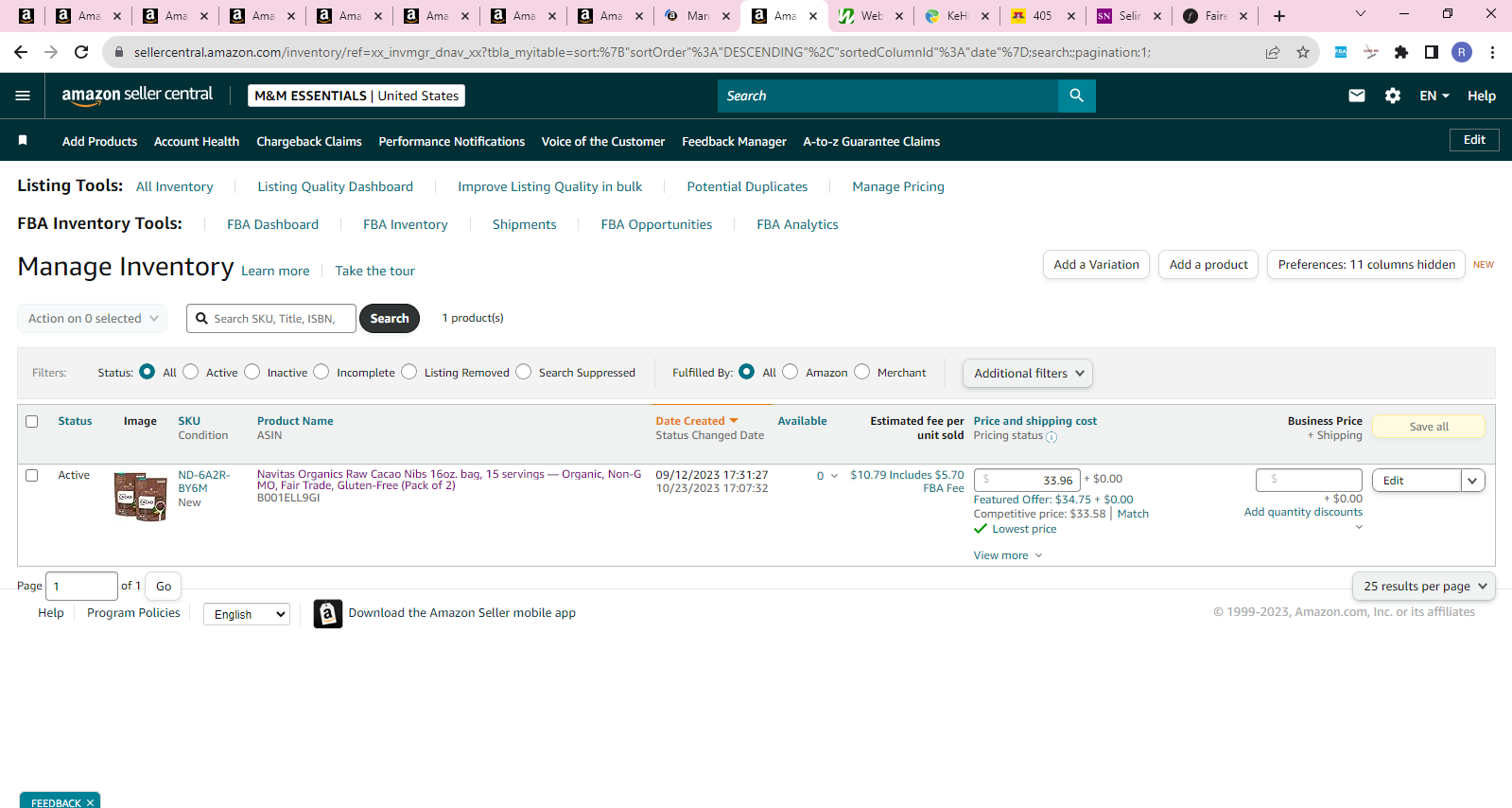Open Voice of the Customer menu item
The height and width of the screenshot is (808, 1512).
tap(603, 141)
